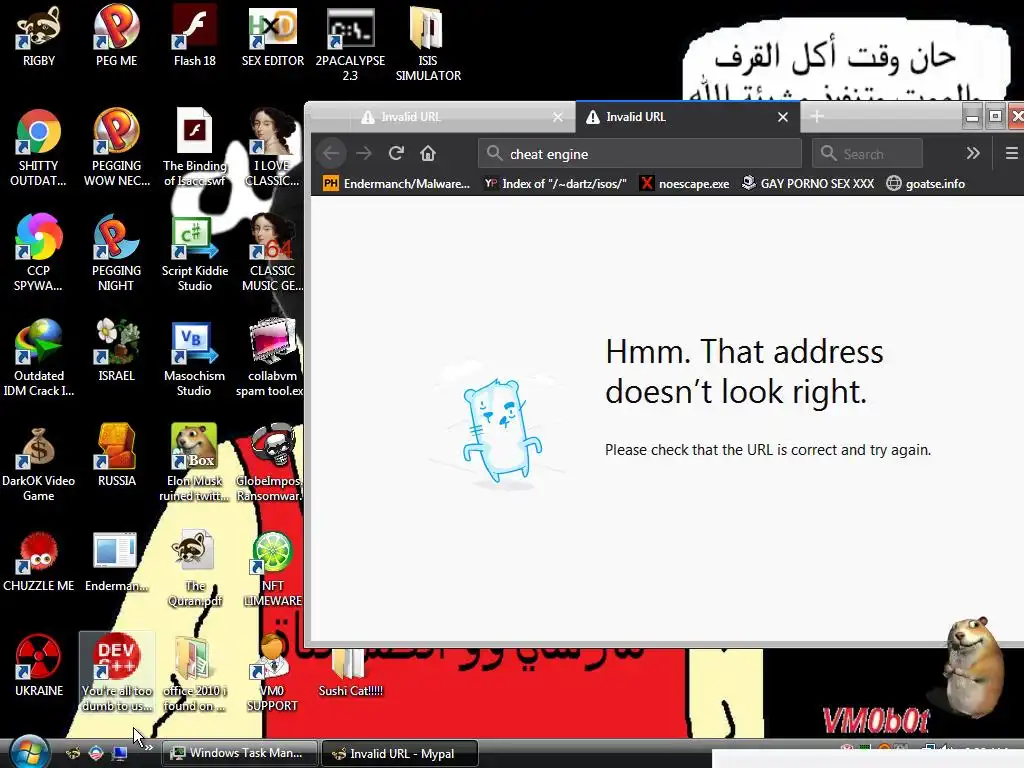
Task: Click the Invalid URL - Mypal taskbar button
Action: coord(400,754)
